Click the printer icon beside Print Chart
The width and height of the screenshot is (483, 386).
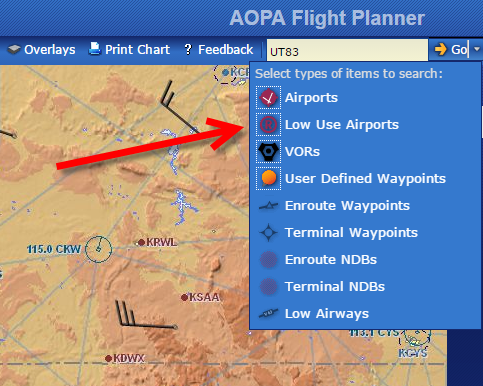[x=95, y=49]
